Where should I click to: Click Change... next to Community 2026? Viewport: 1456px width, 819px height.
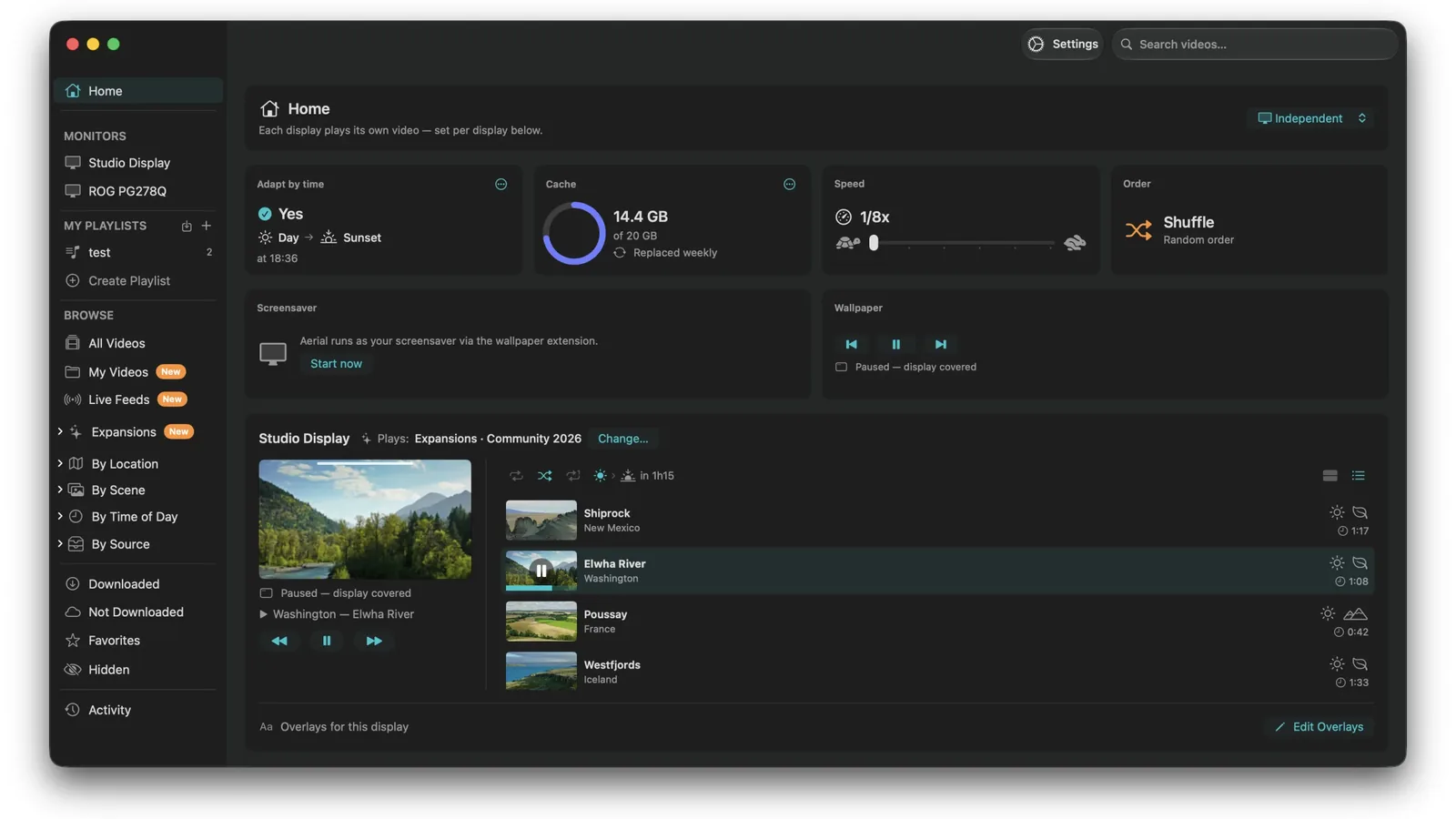click(x=622, y=439)
